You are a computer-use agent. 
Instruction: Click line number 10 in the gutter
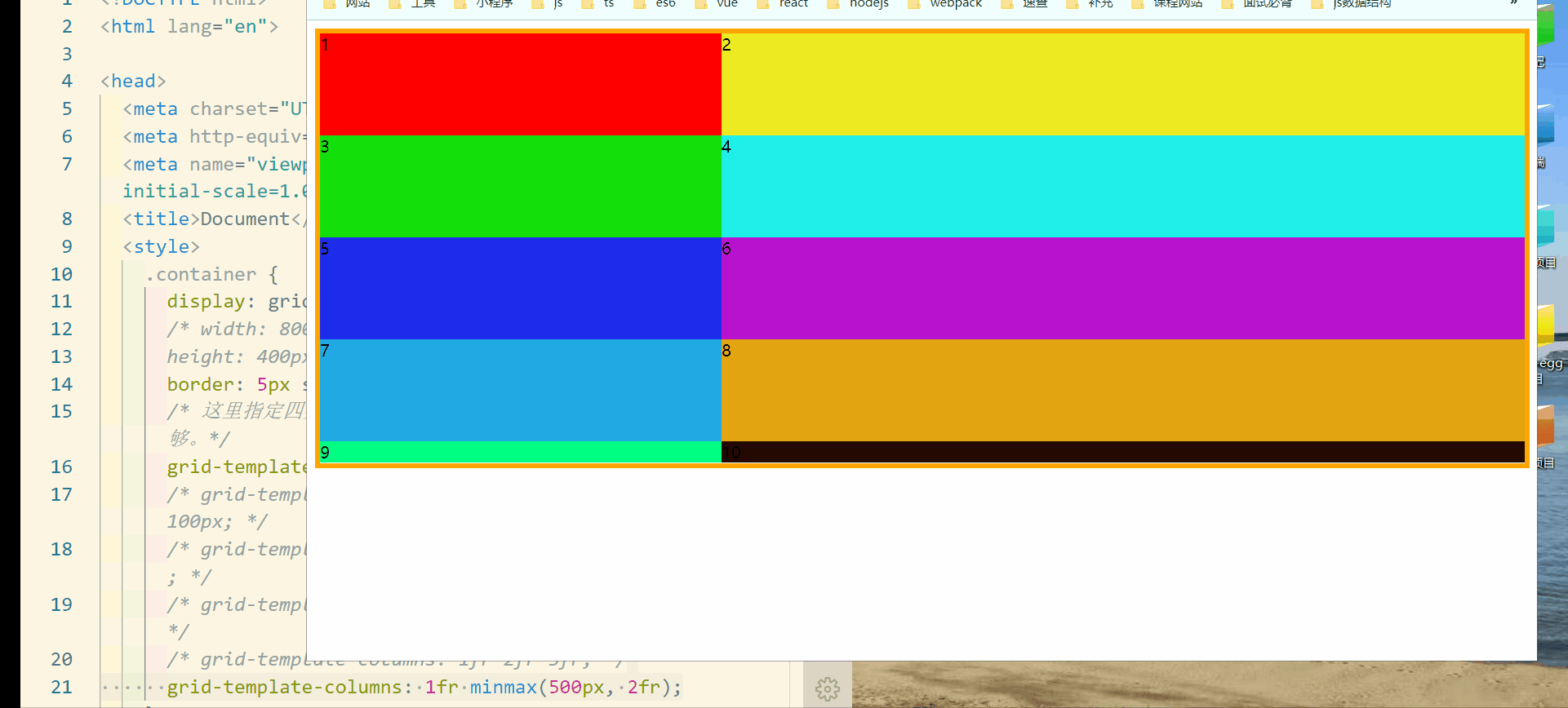61,274
